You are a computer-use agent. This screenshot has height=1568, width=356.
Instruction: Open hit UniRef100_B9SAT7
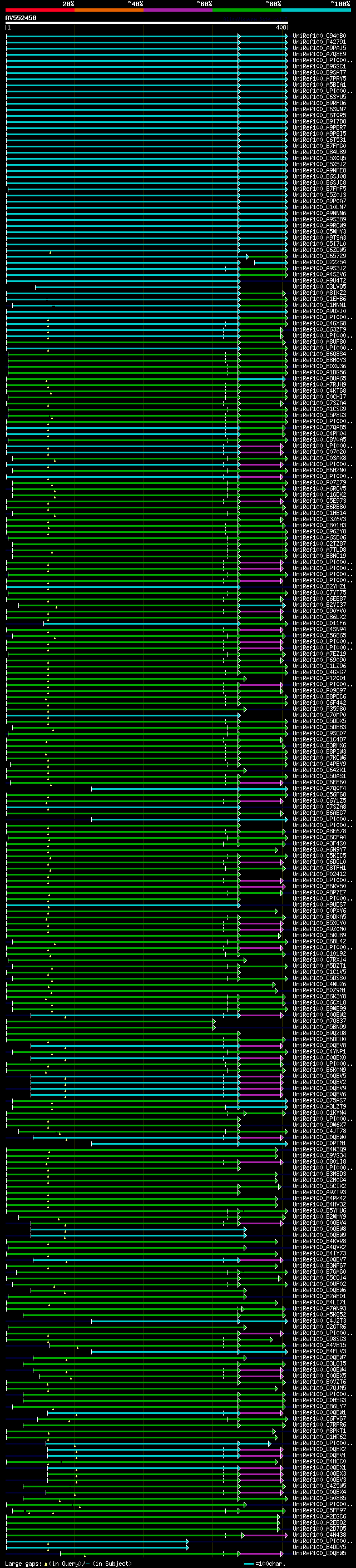click(319, 72)
